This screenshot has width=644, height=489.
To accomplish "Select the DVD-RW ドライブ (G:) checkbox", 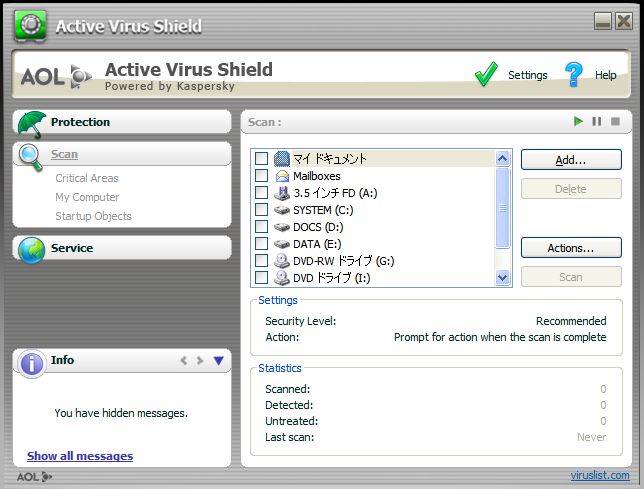I will point(262,261).
